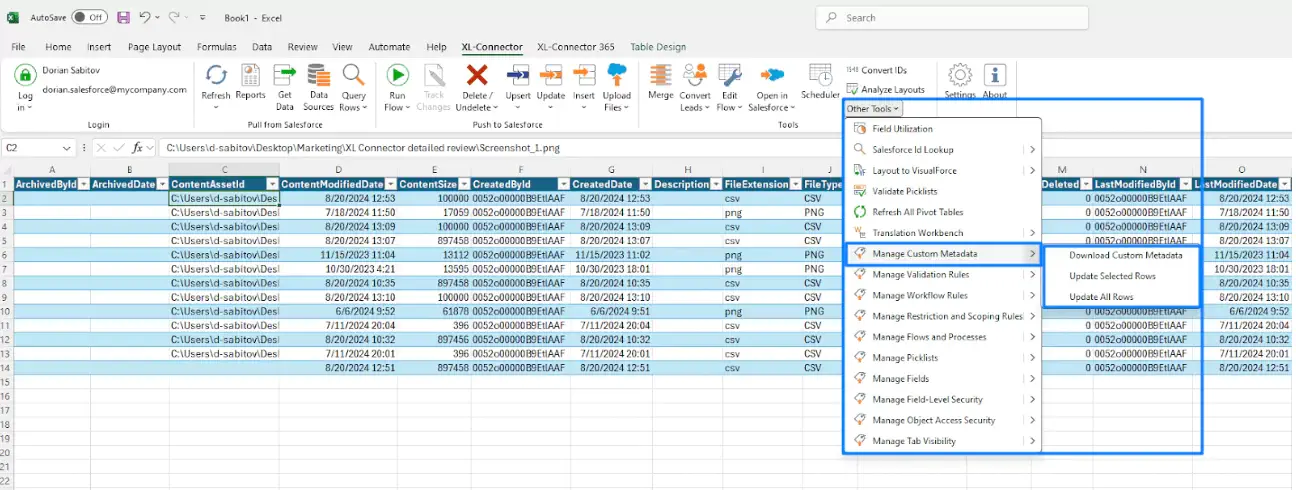The height and width of the screenshot is (490, 1296).
Task: Click the Insert icon in Push to Salesforce
Action: click(584, 75)
